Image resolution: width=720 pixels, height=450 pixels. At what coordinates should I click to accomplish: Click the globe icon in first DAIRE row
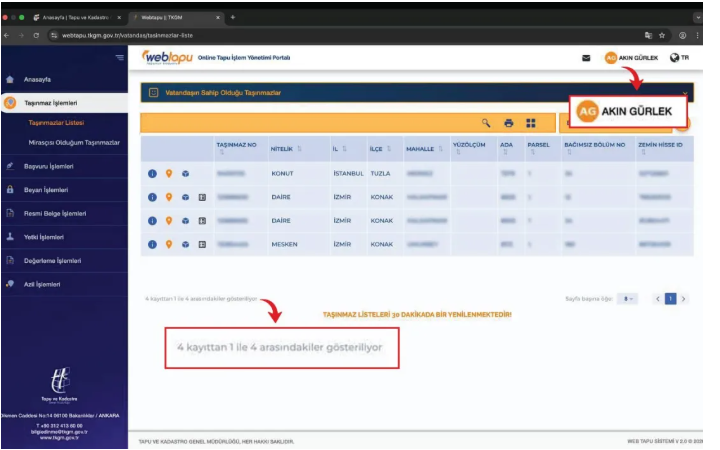tap(185, 197)
